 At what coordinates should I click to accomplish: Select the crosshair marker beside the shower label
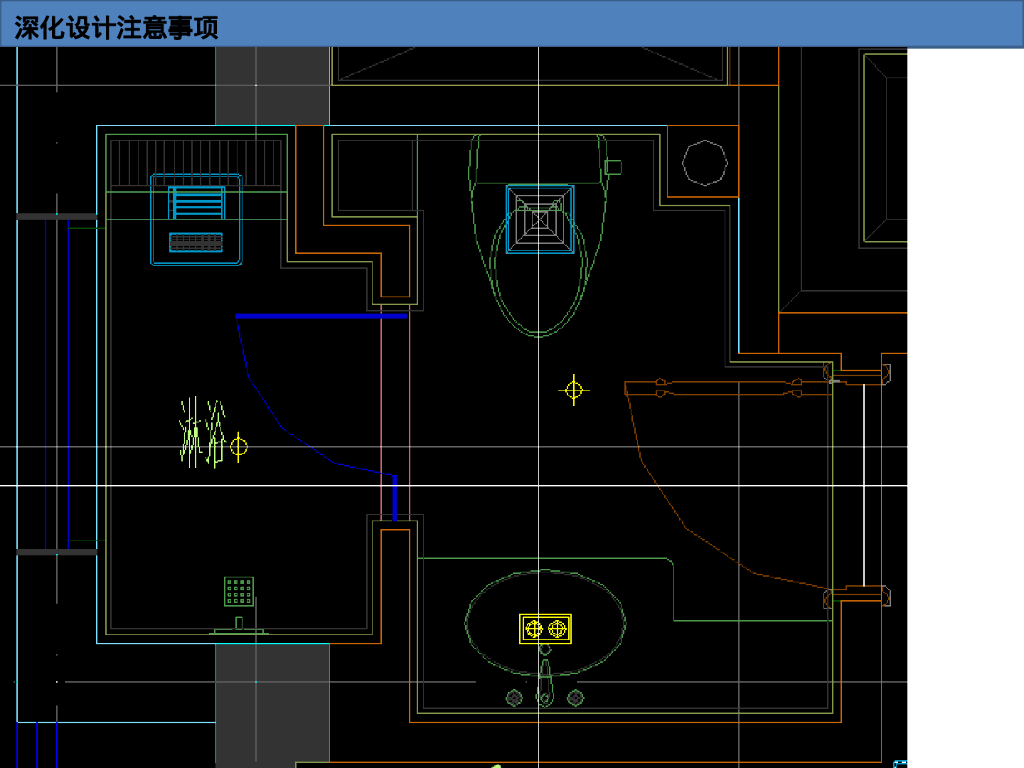tap(238, 446)
